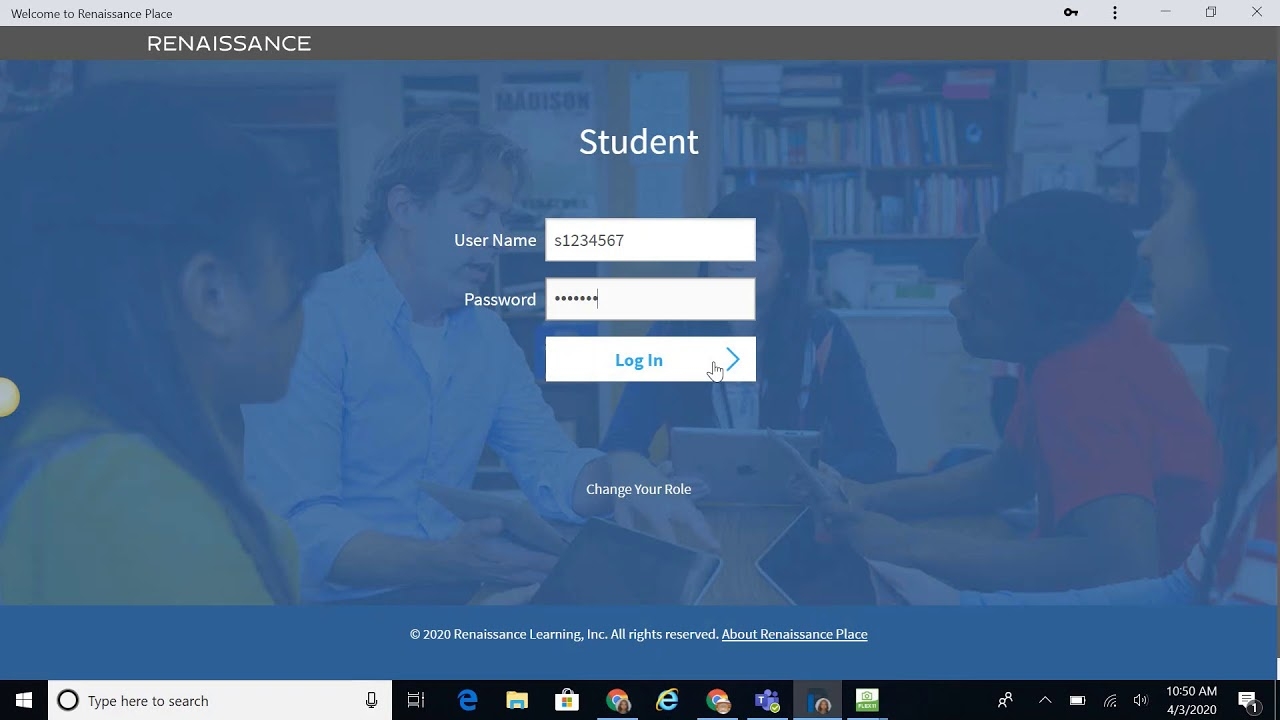Open File Explorer from the taskbar

516,700
